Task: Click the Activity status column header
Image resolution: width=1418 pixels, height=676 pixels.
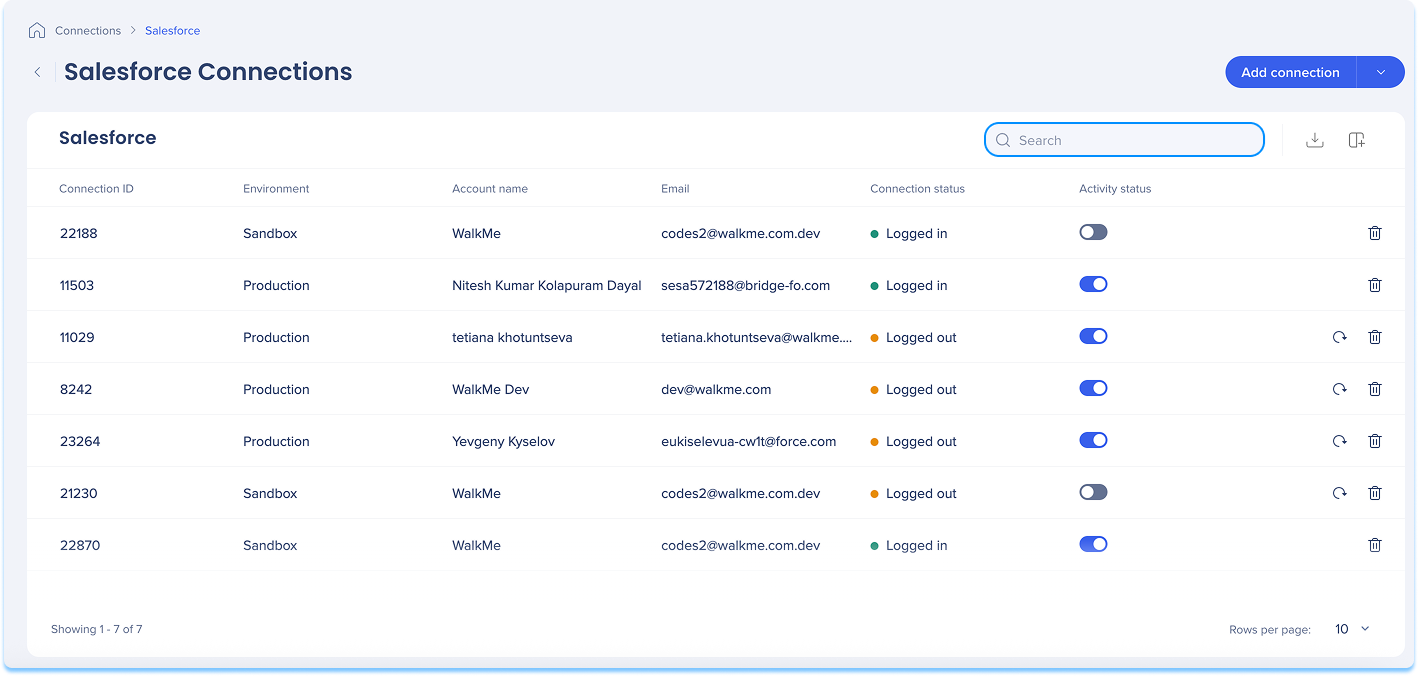Action: coord(1115,188)
